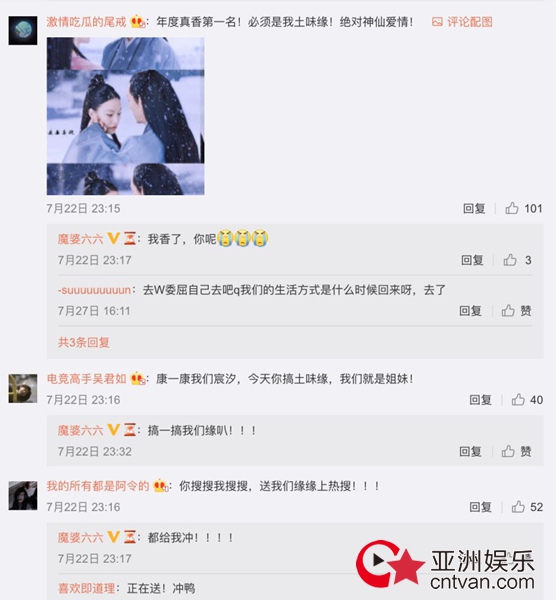The width and height of the screenshot is (556, 600).
Task: Like the comment with 52 likes
Action: (x=518, y=507)
